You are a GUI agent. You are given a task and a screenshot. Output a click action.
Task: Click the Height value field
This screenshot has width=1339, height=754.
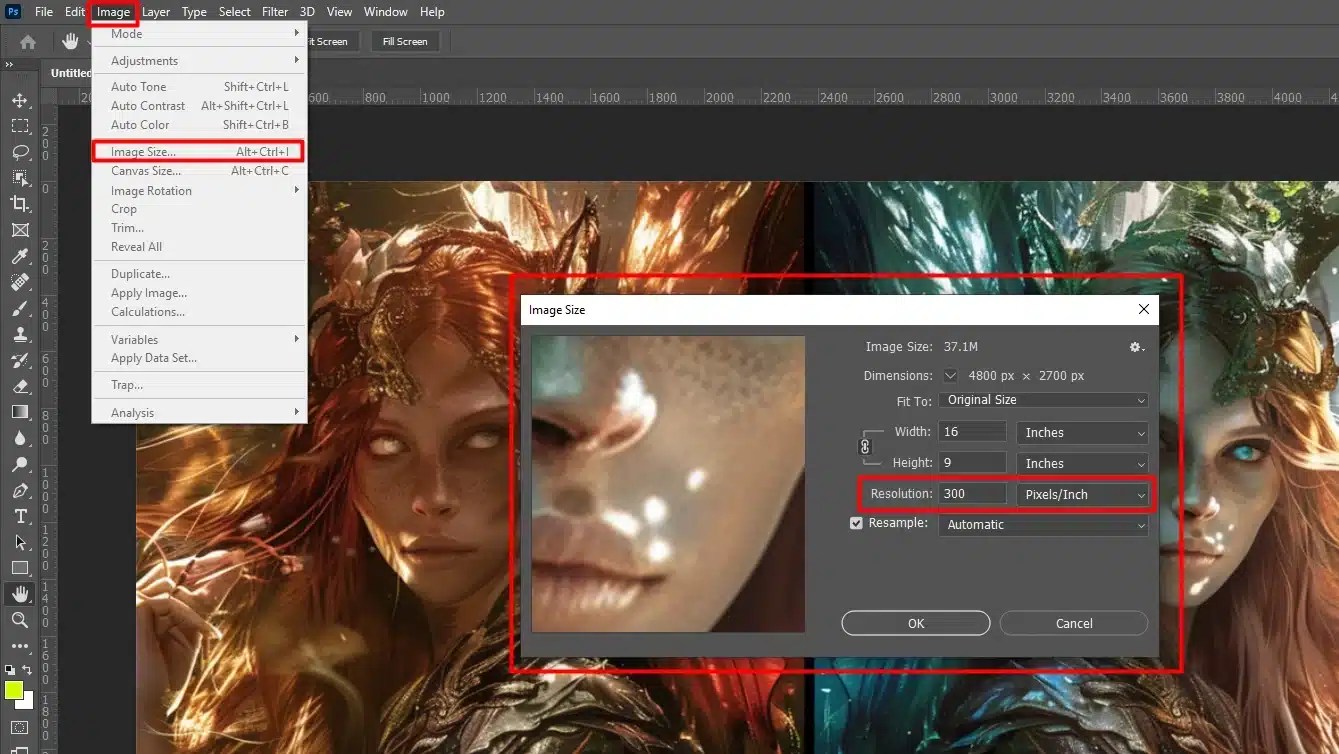[972, 462]
